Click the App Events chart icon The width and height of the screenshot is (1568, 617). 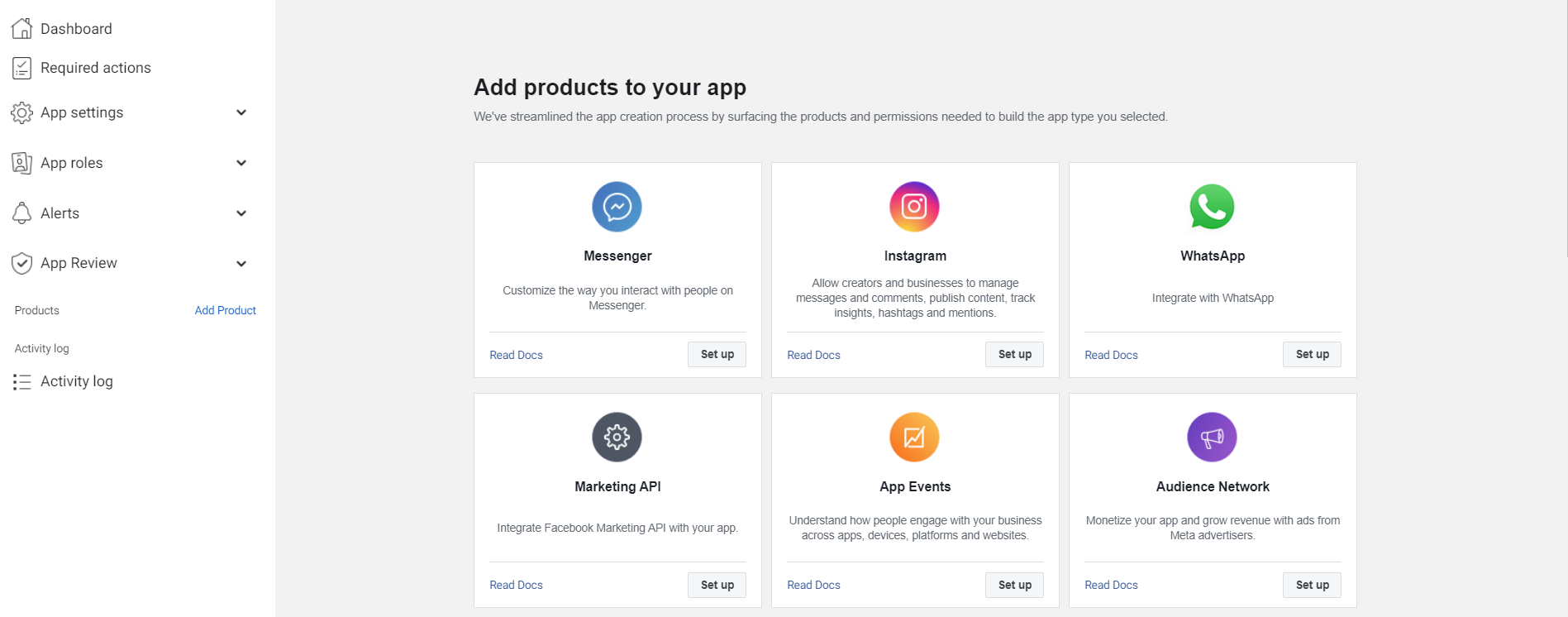pyautogui.click(x=915, y=437)
